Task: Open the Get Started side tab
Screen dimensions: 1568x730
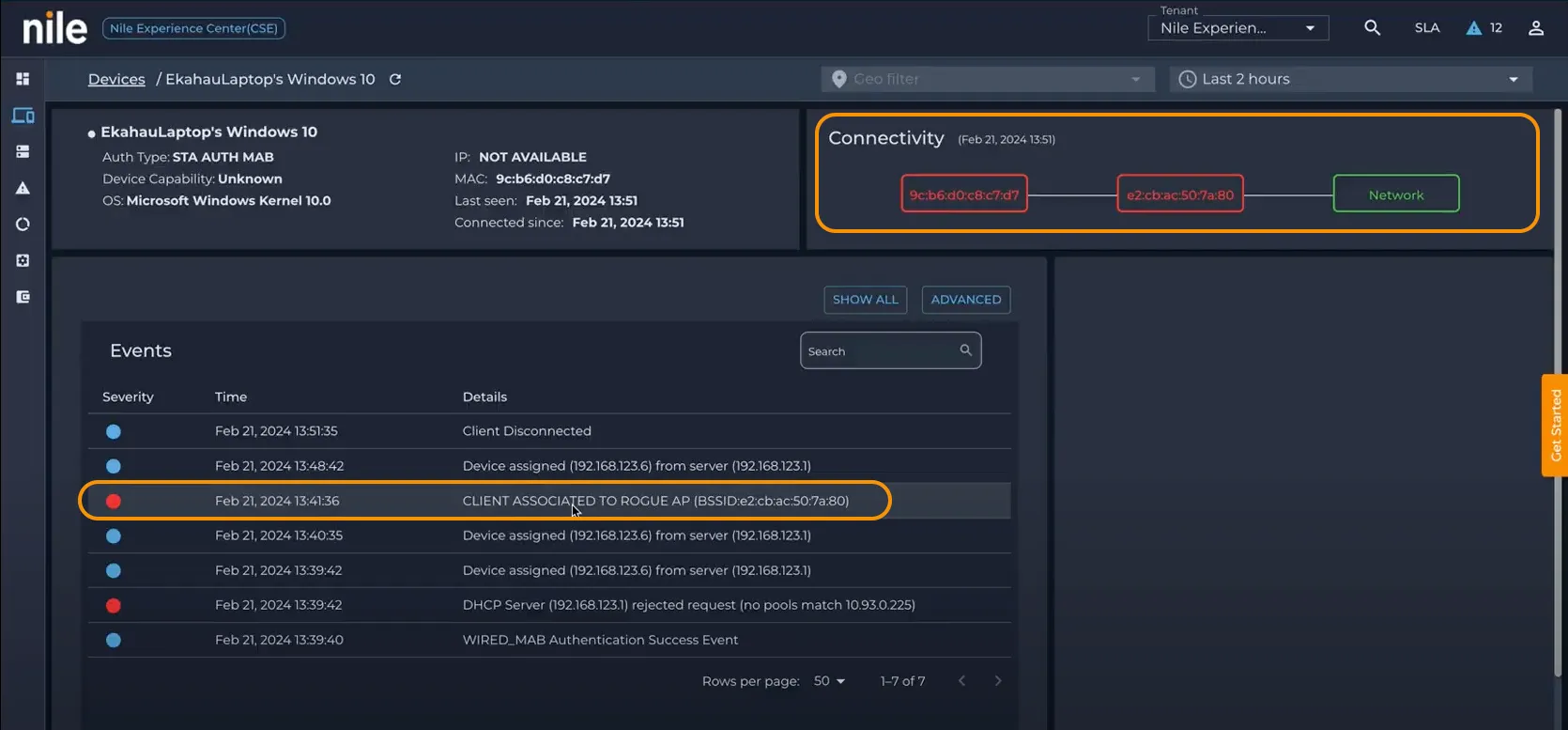Action: click(x=1555, y=426)
